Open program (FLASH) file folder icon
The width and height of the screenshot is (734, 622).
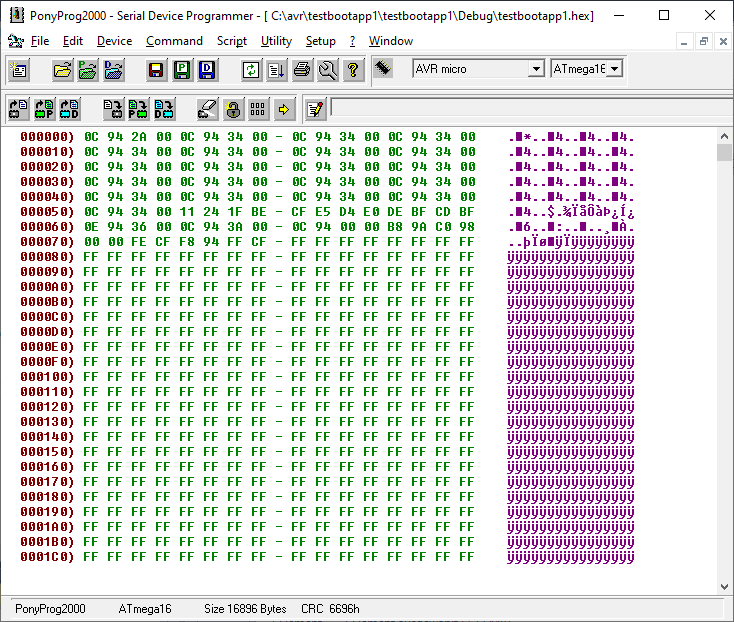tap(88, 70)
